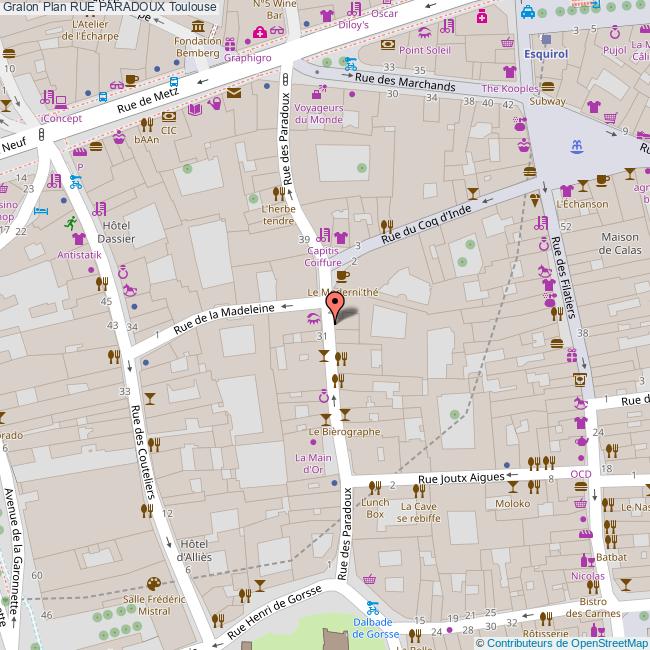This screenshot has height=650, width=650.
Task: Click the envelope post office icon
Action: coord(233,93)
